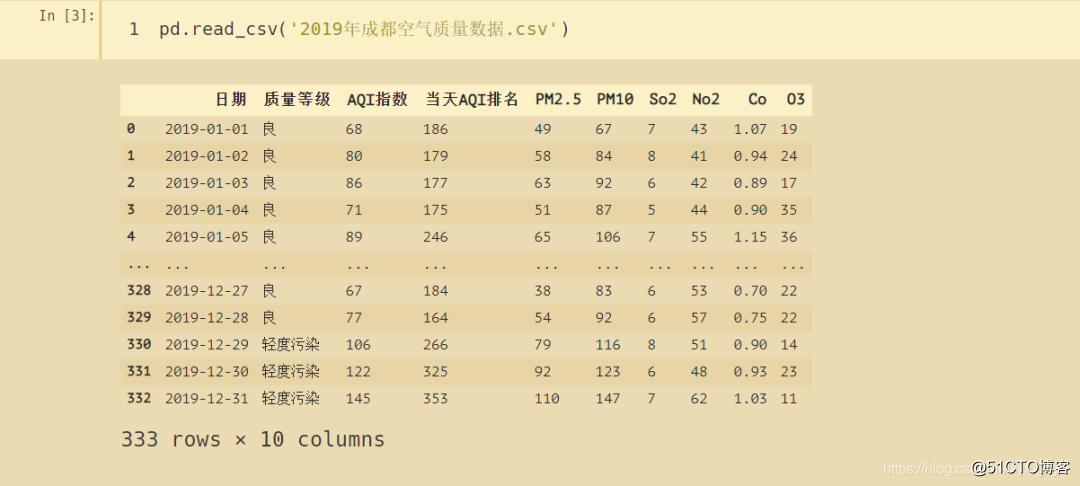Click Co value 1.03 in row 332
Viewport: 1080px width, 486px height.
point(750,398)
